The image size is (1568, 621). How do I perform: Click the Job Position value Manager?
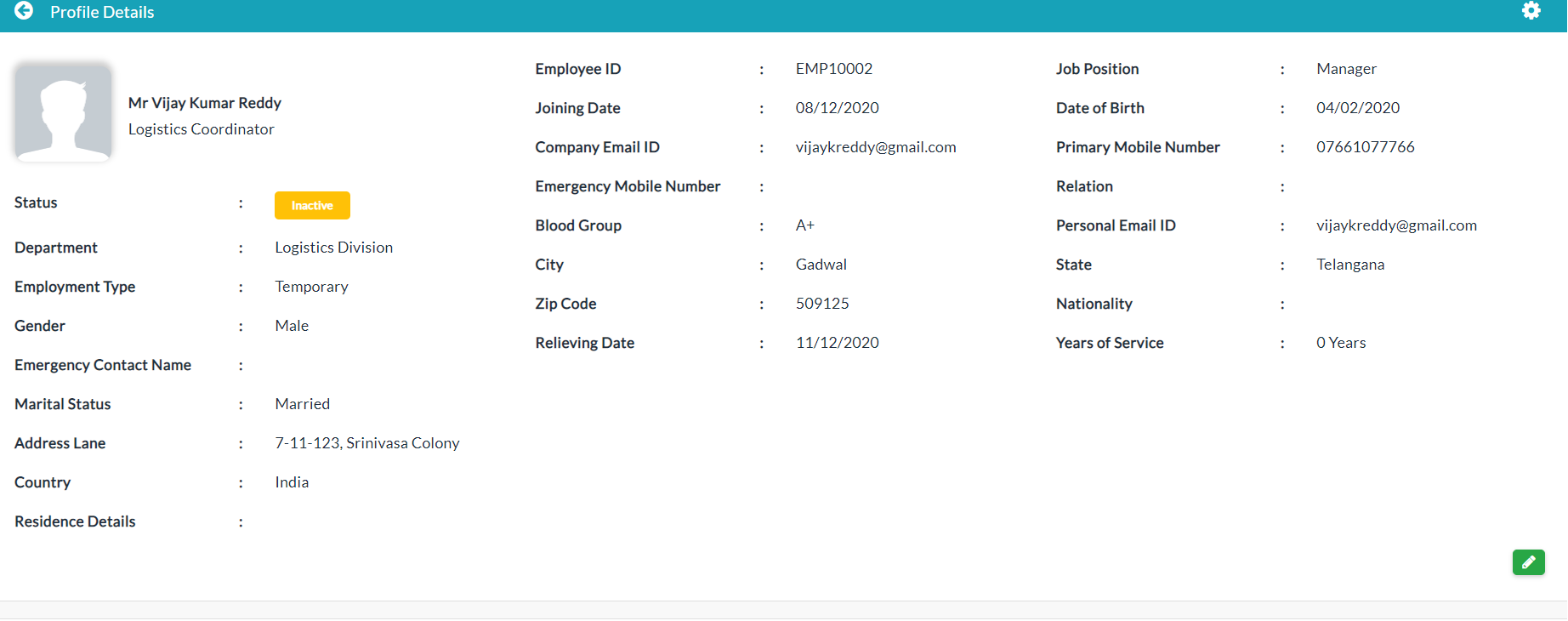coord(1346,69)
